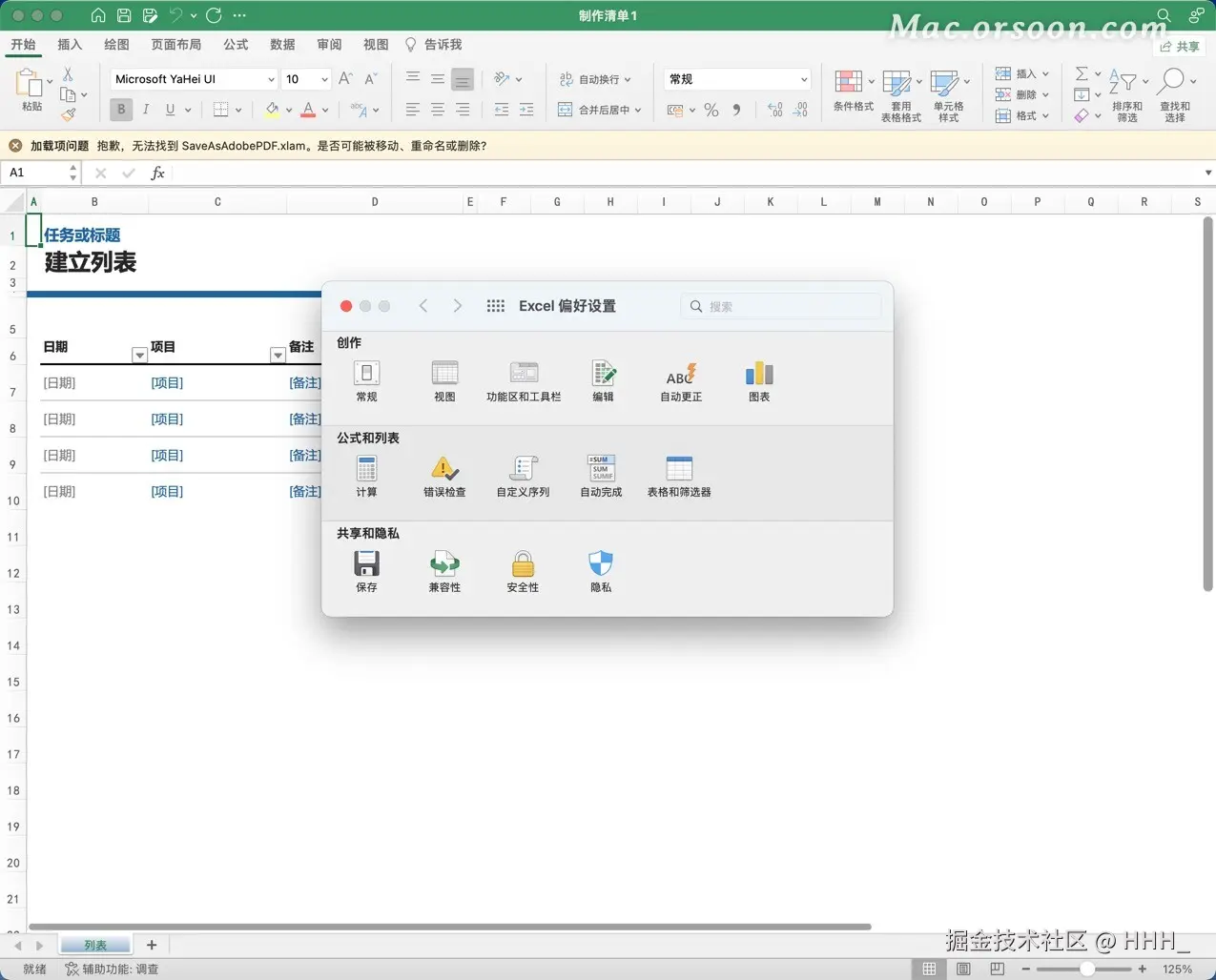This screenshot has width=1216, height=980.
Task: Open the 项目 column filter dropdown
Action: (278, 356)
